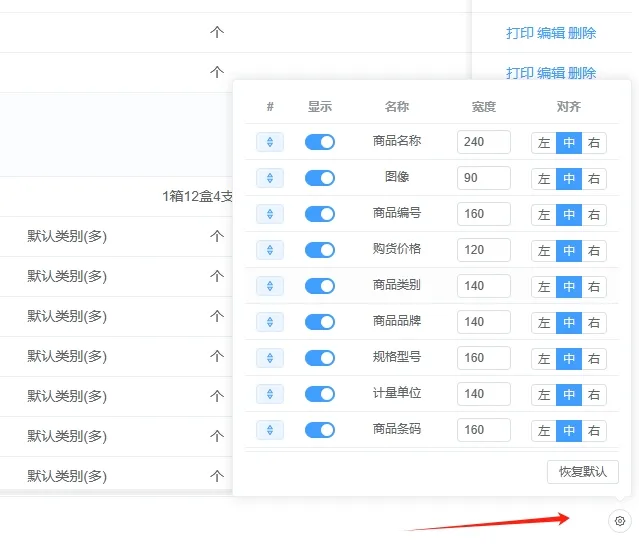Align 商品编号 column right with 右

tap(594, 215)
